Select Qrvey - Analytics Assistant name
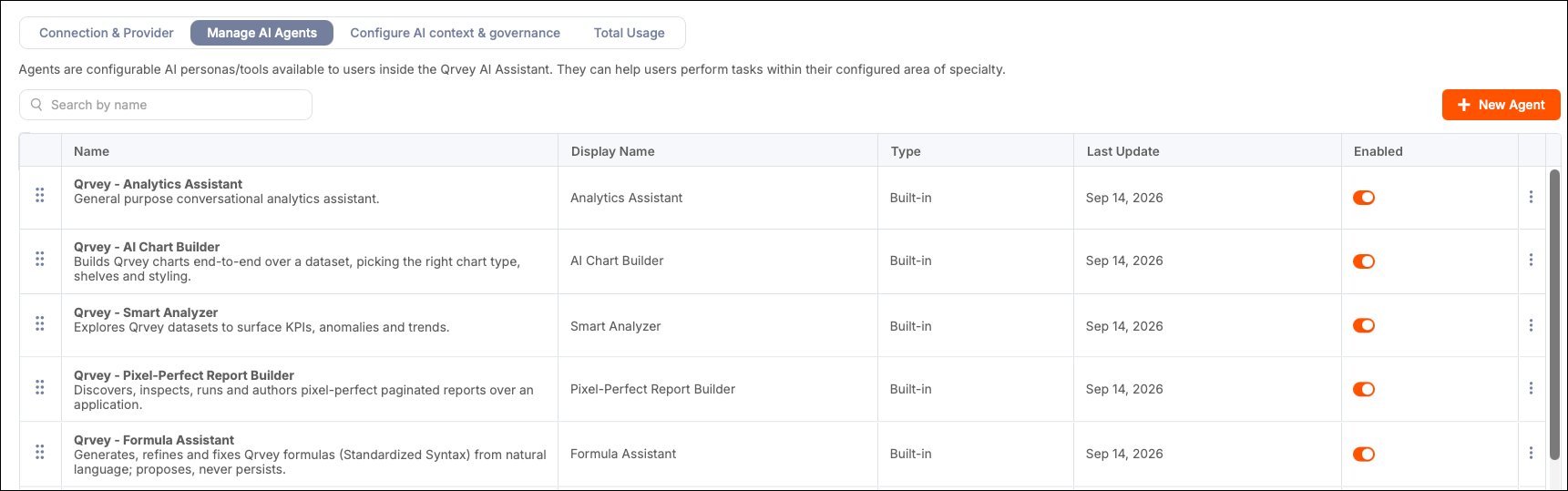1568x491 pixels. pos(158,184)
